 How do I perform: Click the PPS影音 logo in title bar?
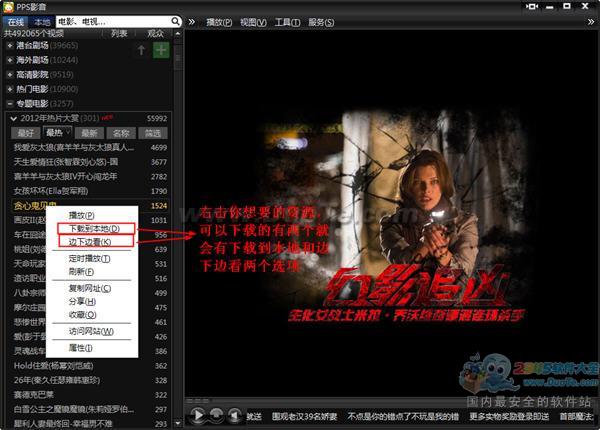8,7
